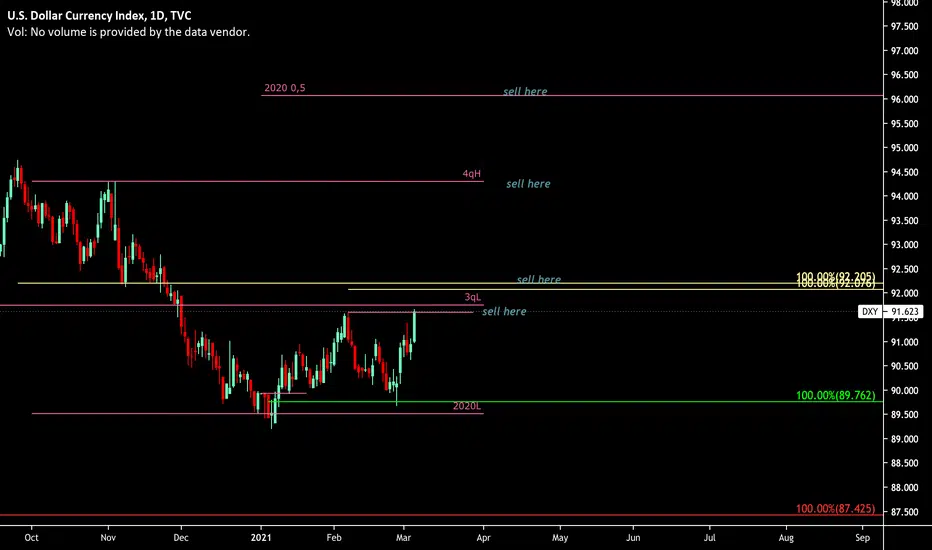Click the DXY 91.623 current price tag
The height and width of the screenshot is (550, 932).
(x=890, y=312)
